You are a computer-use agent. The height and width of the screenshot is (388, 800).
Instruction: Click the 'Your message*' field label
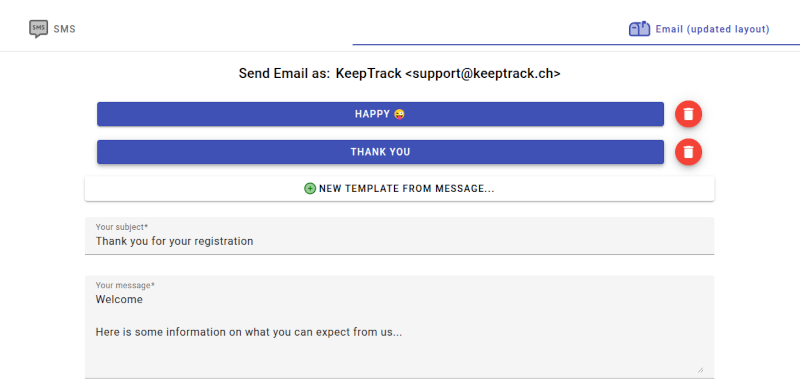pyautogui.click(x=125, y=285)
